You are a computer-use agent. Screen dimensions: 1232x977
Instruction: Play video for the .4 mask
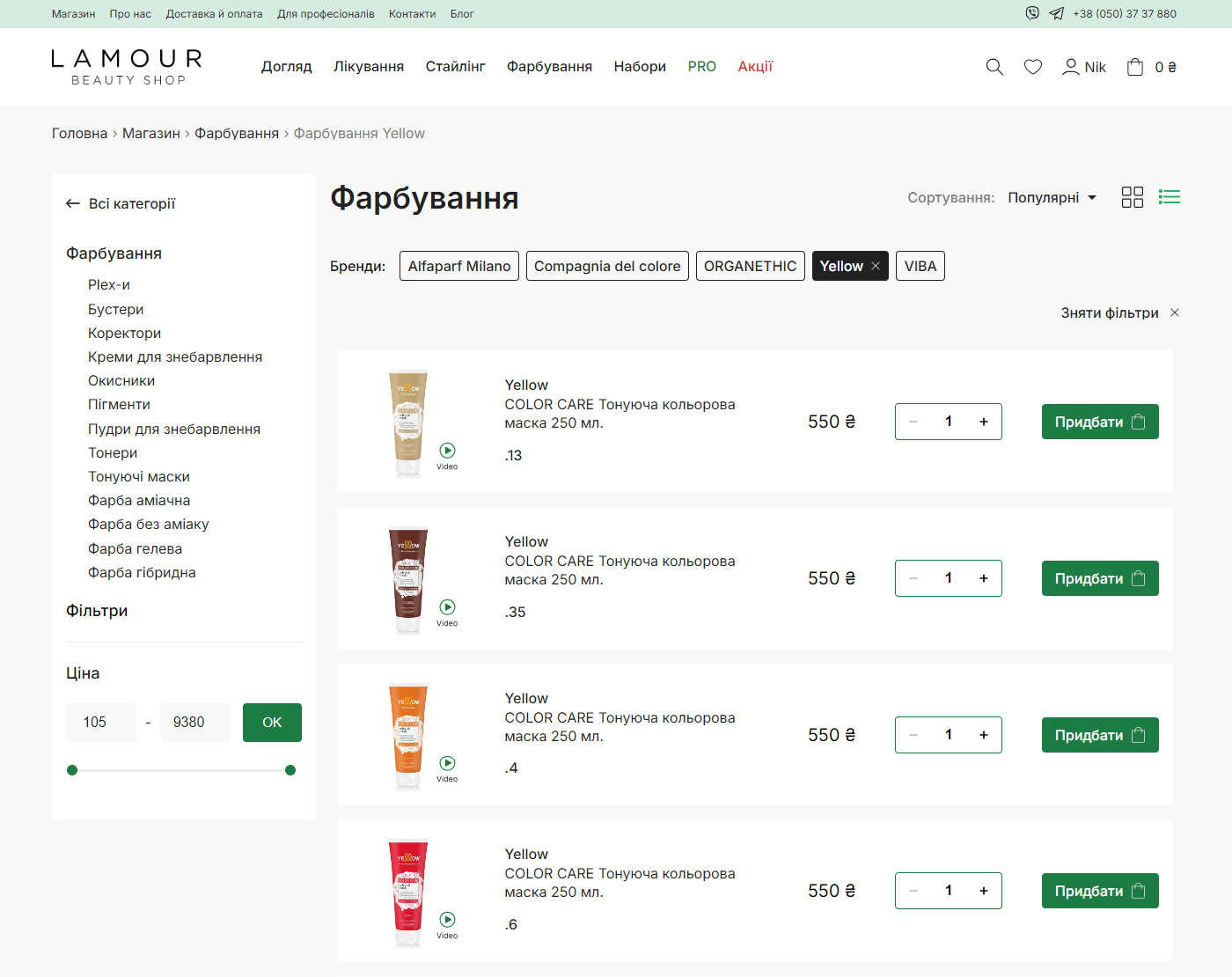click(447, 768)
